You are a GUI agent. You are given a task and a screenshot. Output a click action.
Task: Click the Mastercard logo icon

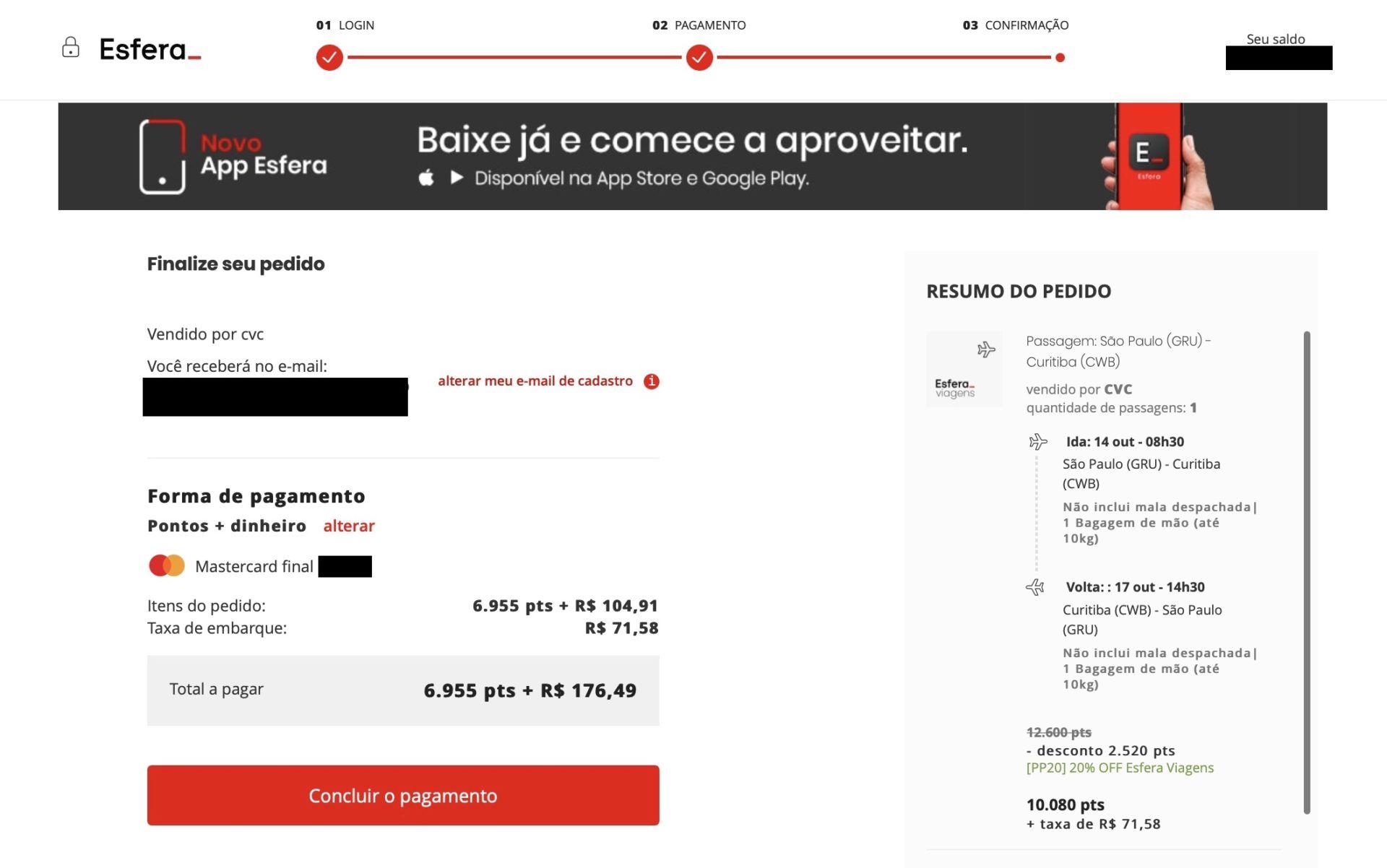pos(167,565)
